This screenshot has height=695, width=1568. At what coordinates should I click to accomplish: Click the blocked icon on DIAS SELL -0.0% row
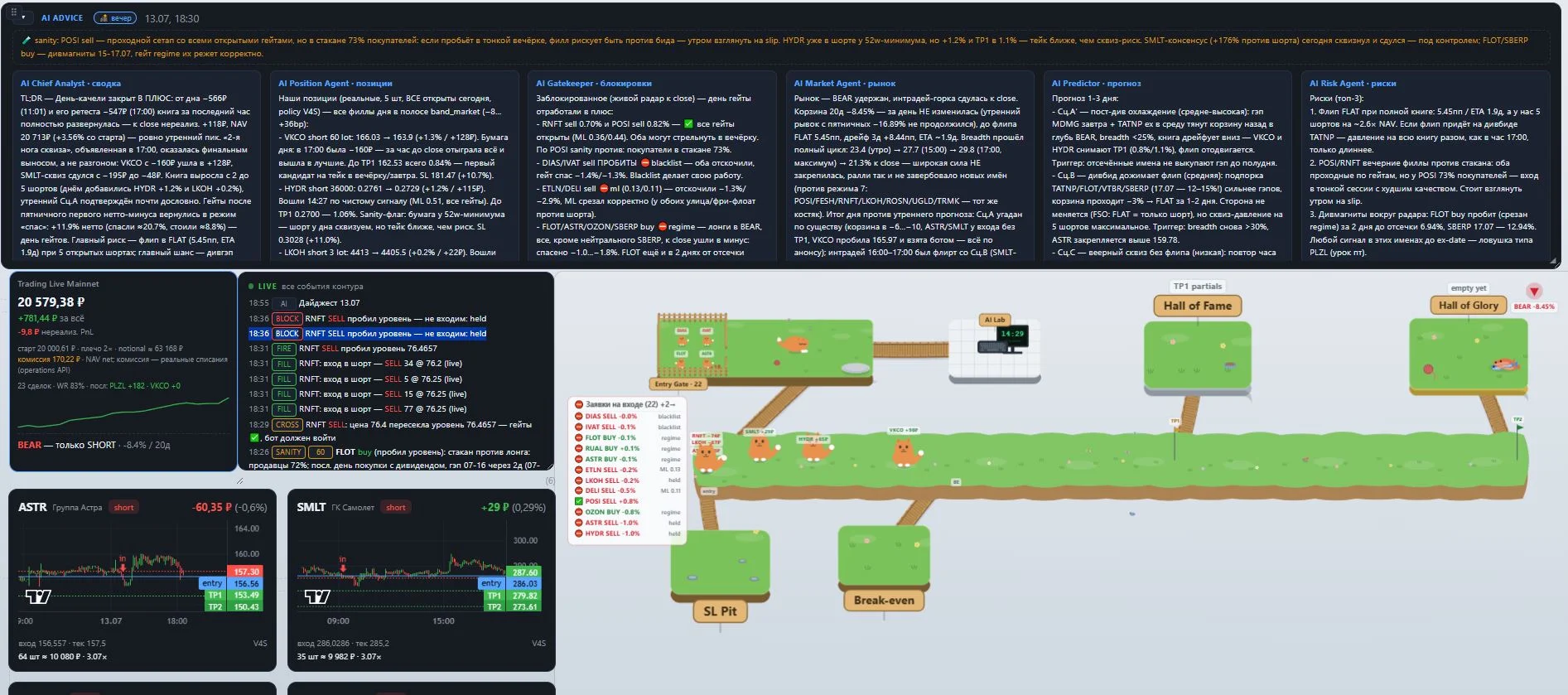578,417
